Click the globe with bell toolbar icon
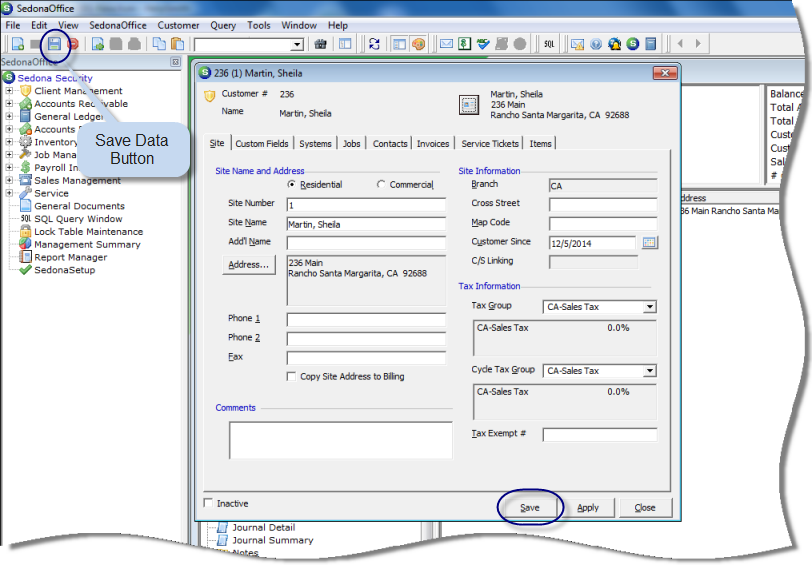 [615, 44]
